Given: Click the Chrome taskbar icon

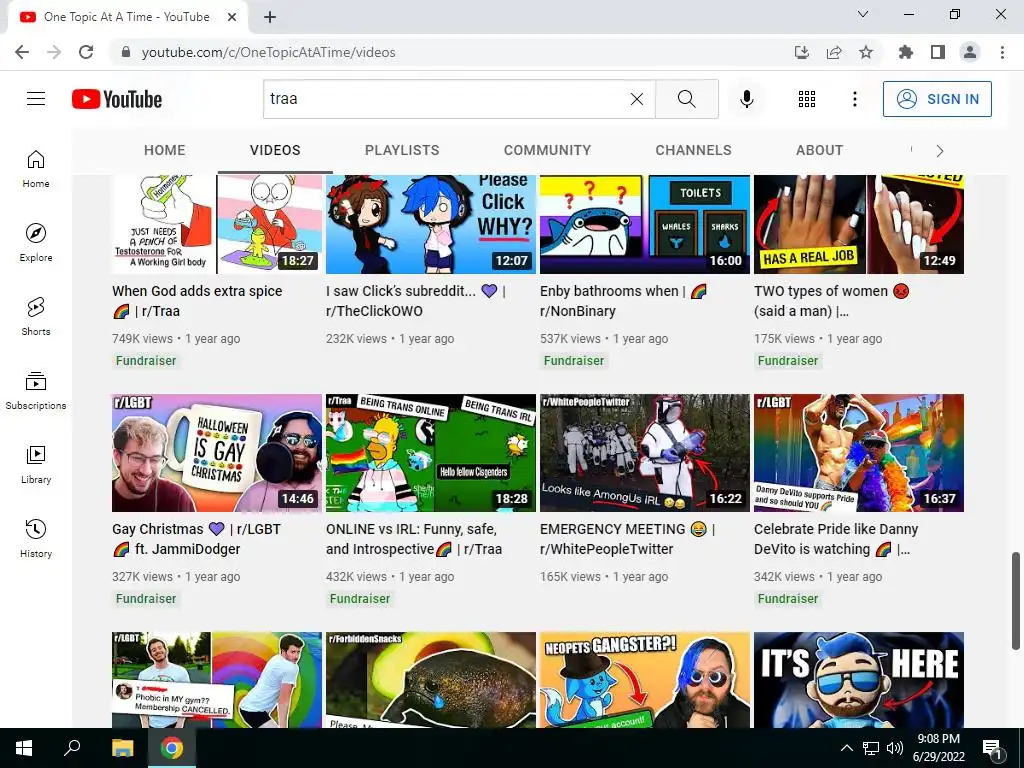Looking at the screenshot, I should tap(172, 748).
